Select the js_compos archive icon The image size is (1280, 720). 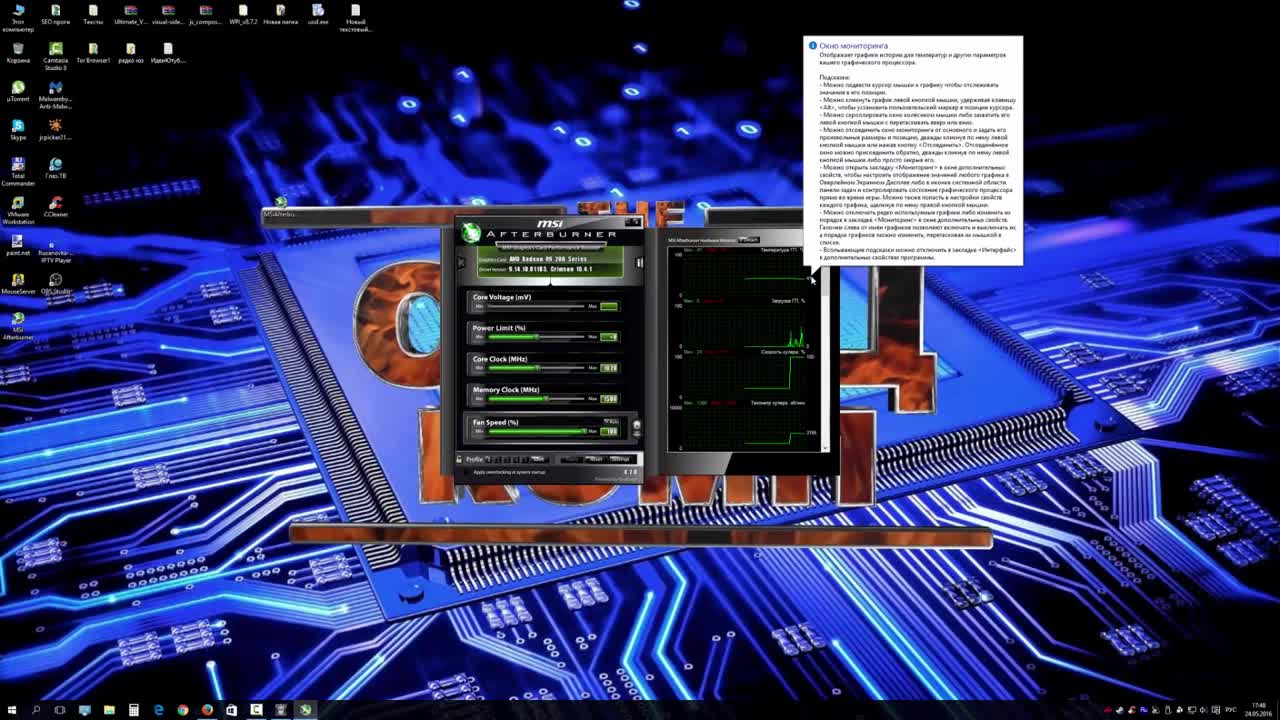[x=205, y=14]
